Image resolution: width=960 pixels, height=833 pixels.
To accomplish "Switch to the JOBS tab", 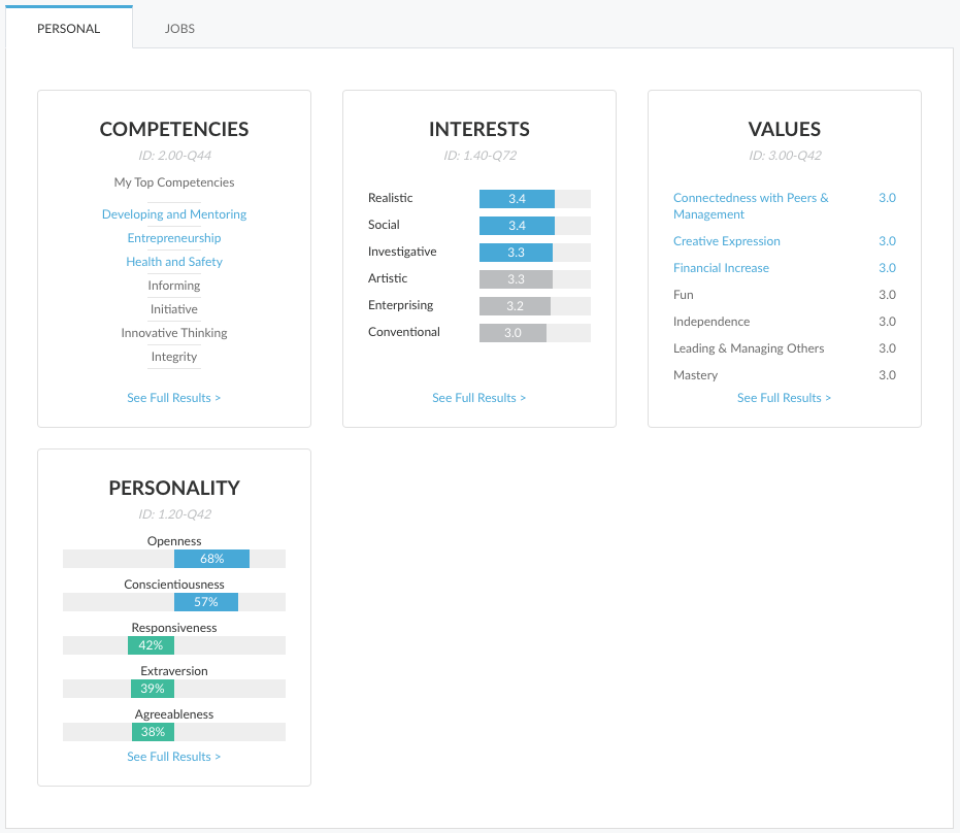I will [x=179, y=29].
